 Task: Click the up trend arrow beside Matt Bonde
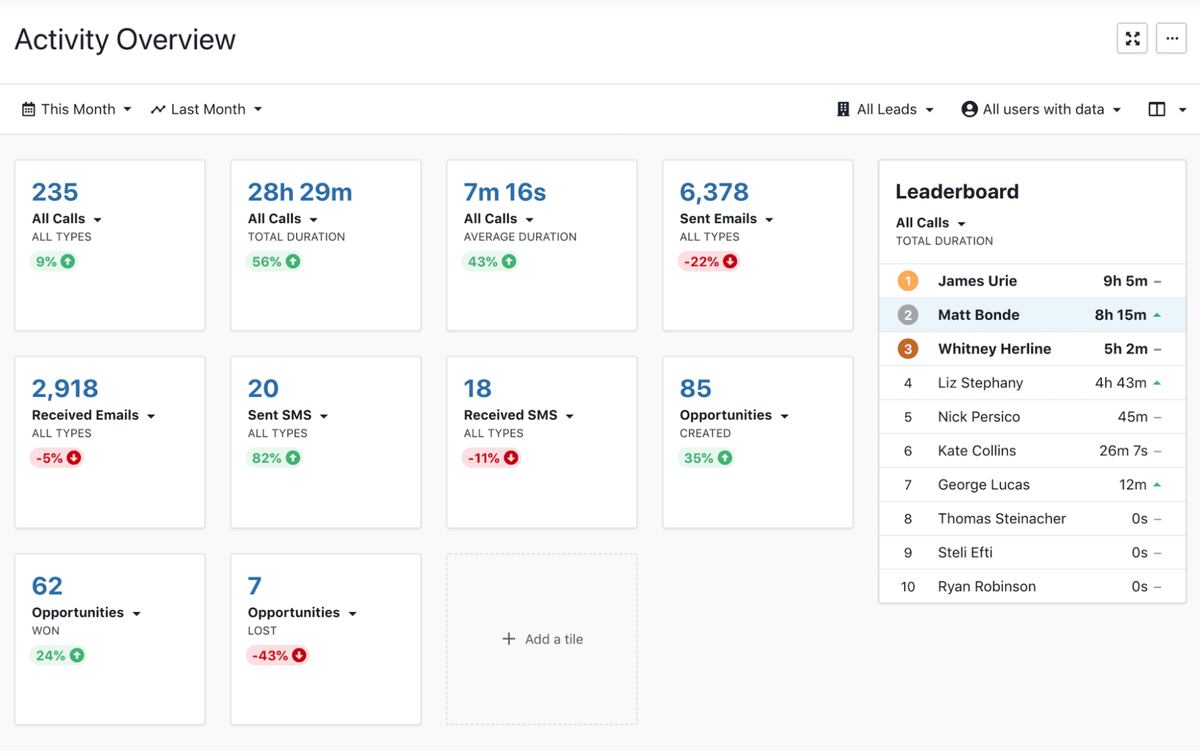(1157, 315)
